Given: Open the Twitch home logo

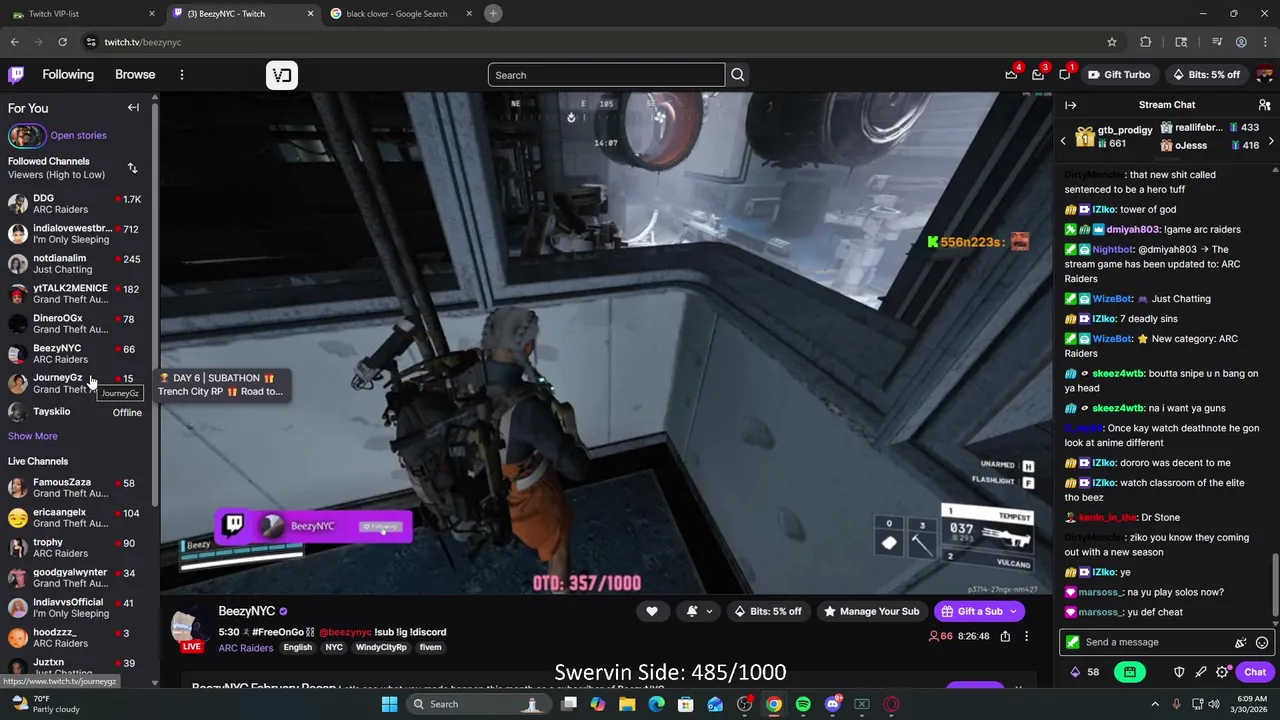Looking at the screenshot, I should pyautogui.click(x=16, y=75).
